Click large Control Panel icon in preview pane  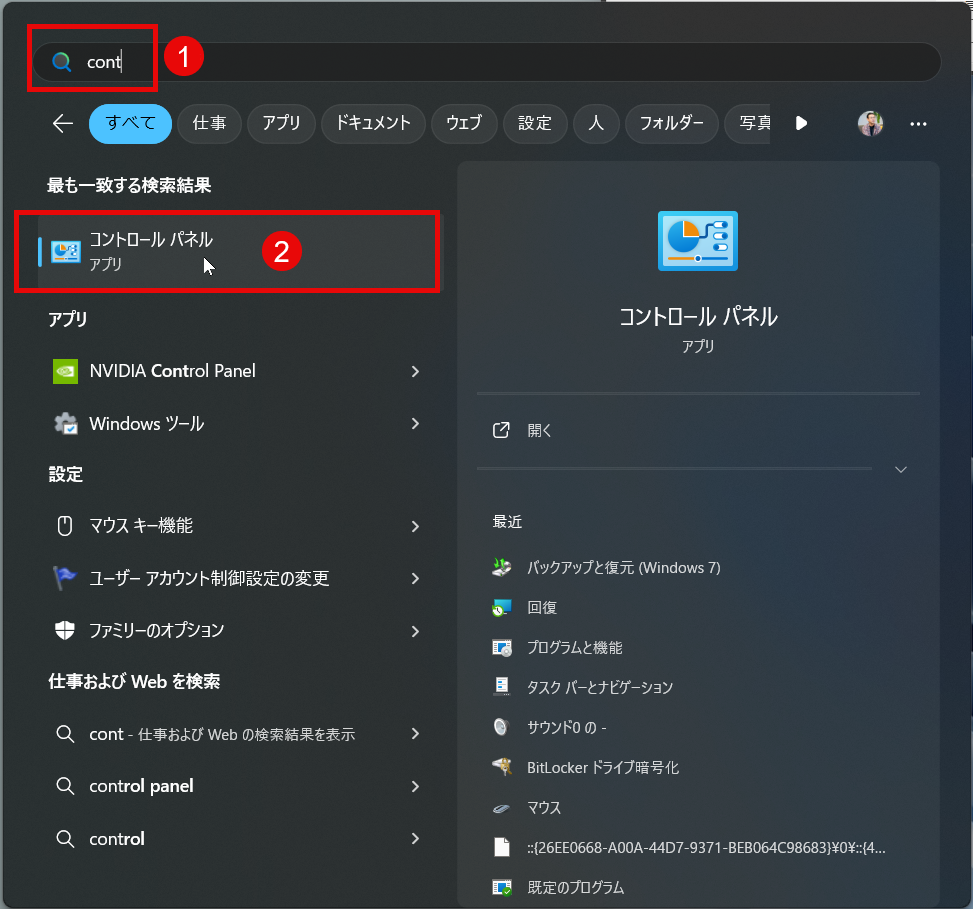click(698, 241)
